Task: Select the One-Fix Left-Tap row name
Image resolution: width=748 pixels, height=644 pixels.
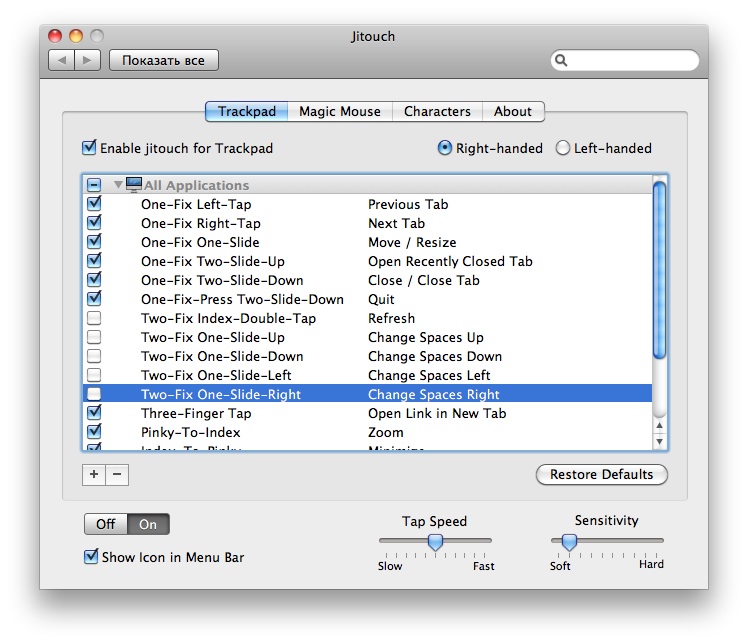Action: 196,205
